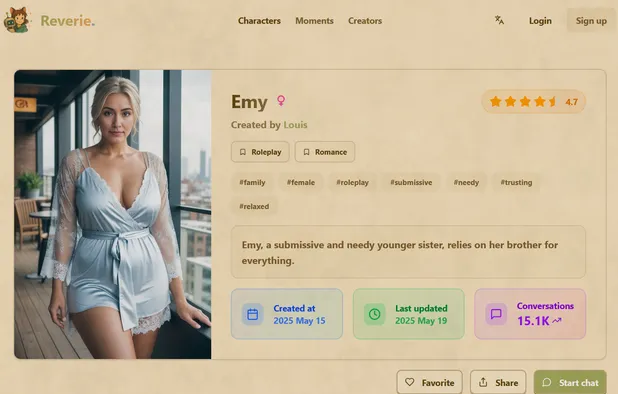
Task: Click the #submissive hashtag
Action: 411,182
